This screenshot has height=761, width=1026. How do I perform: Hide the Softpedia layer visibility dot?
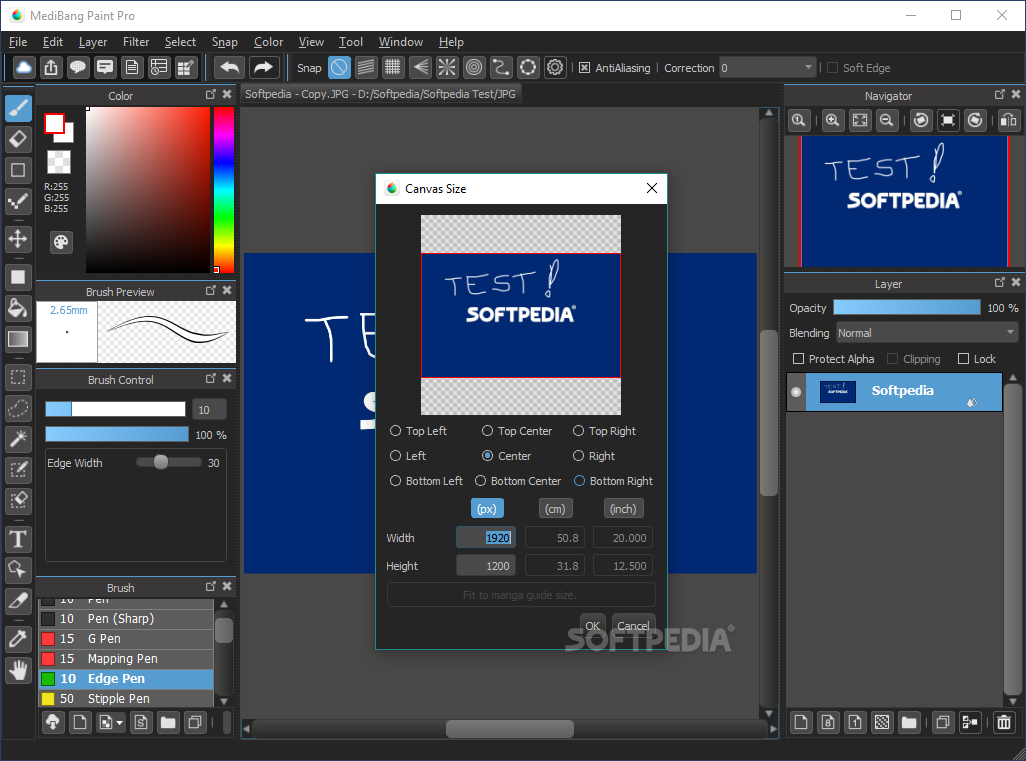click(796, 392)
